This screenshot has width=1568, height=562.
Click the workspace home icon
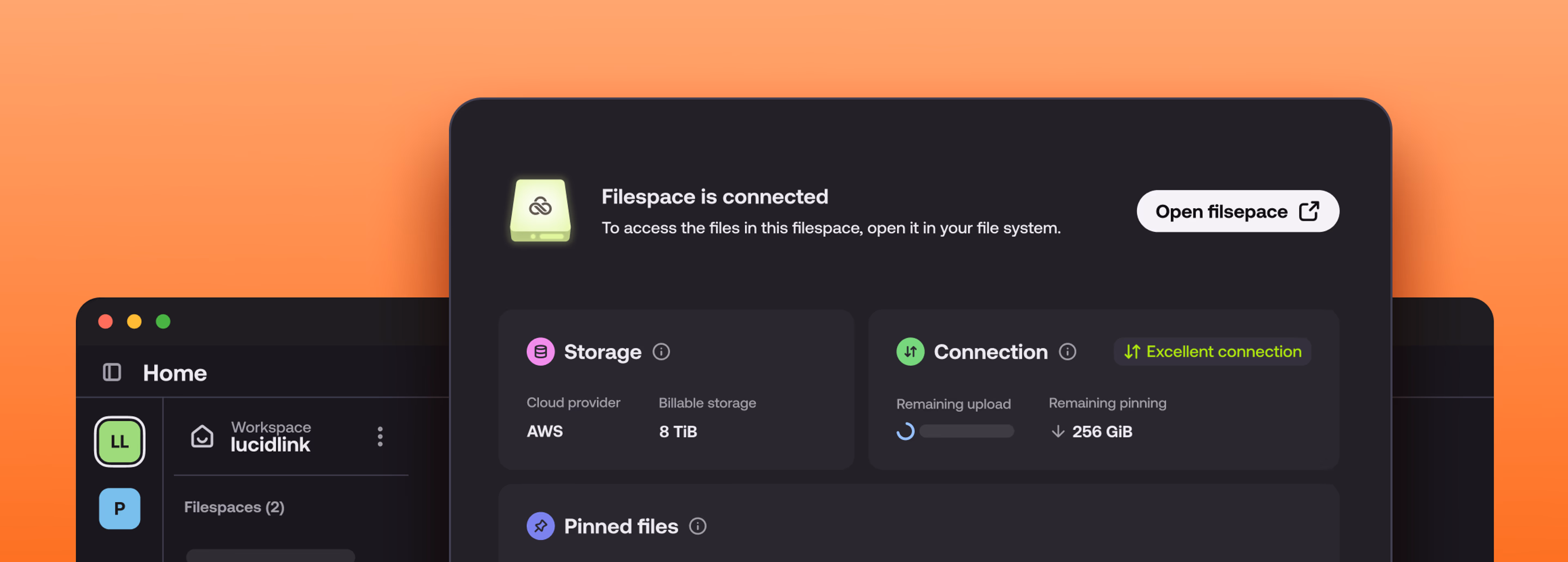[x=202, y=436]
